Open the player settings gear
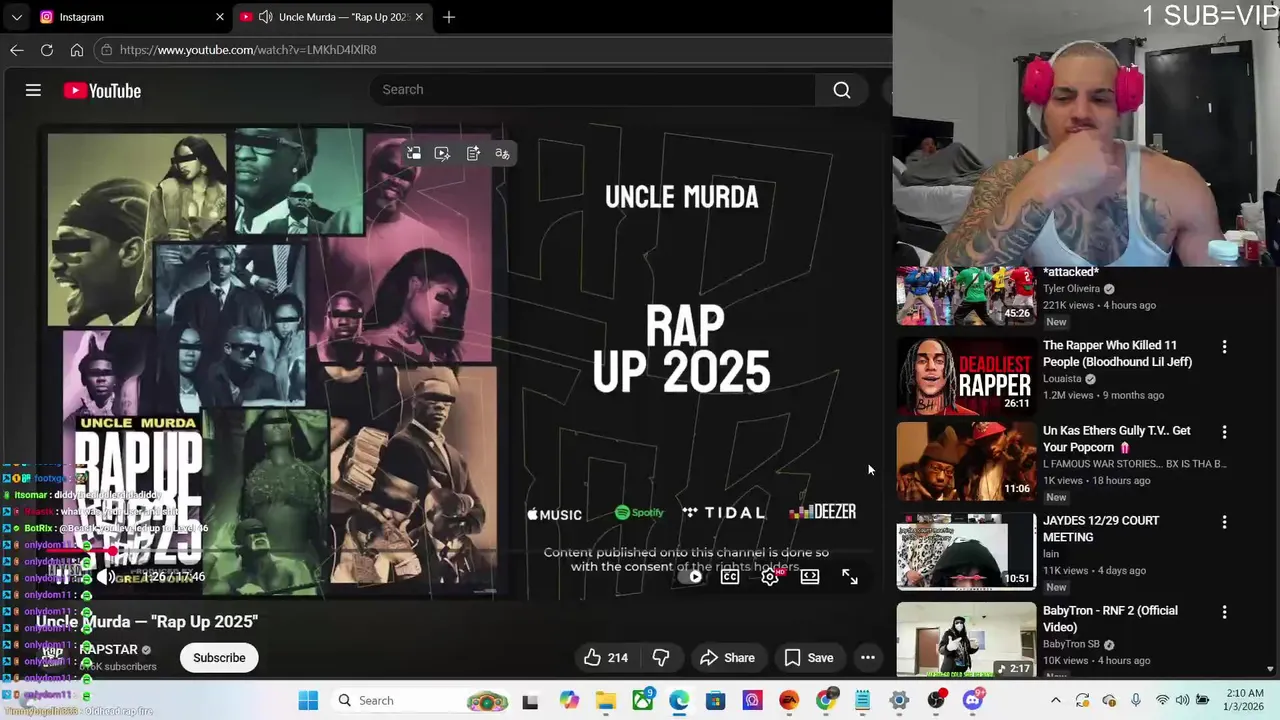The image size is (1280, 720). coord(770,577)
